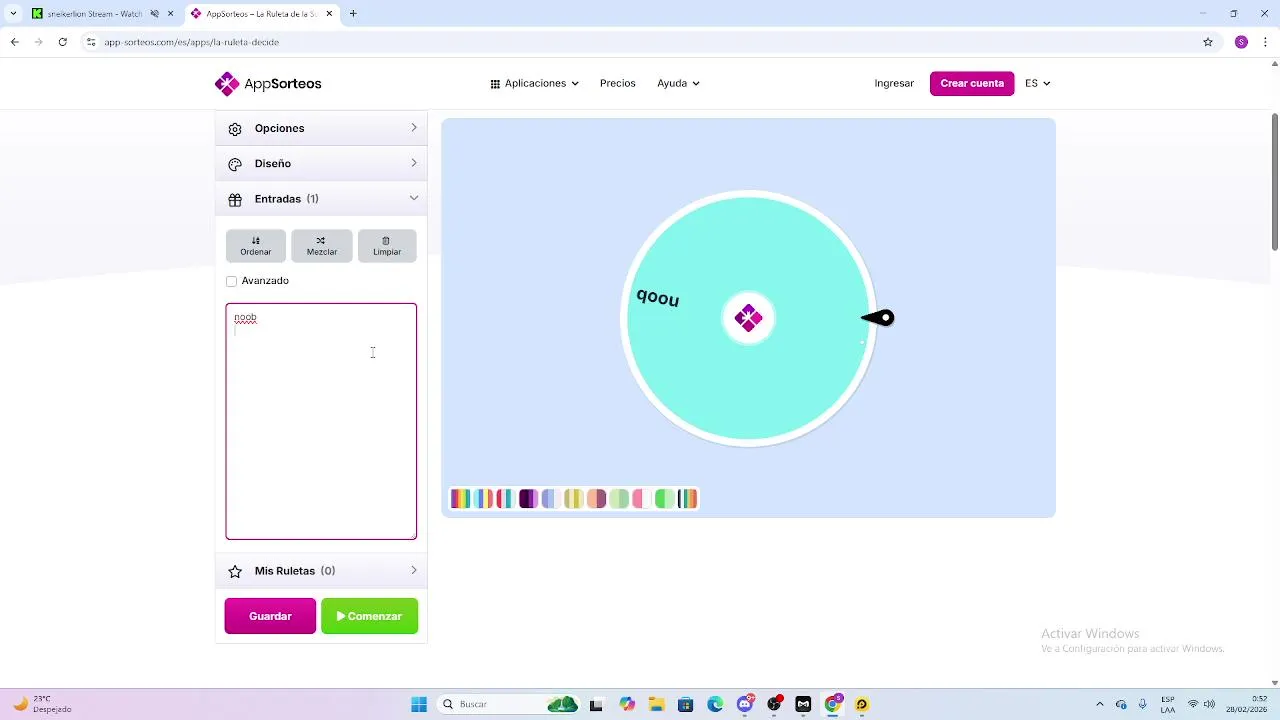Select the pink and white palette swatch
1280x720 pixels.
[x=642, y=498]
